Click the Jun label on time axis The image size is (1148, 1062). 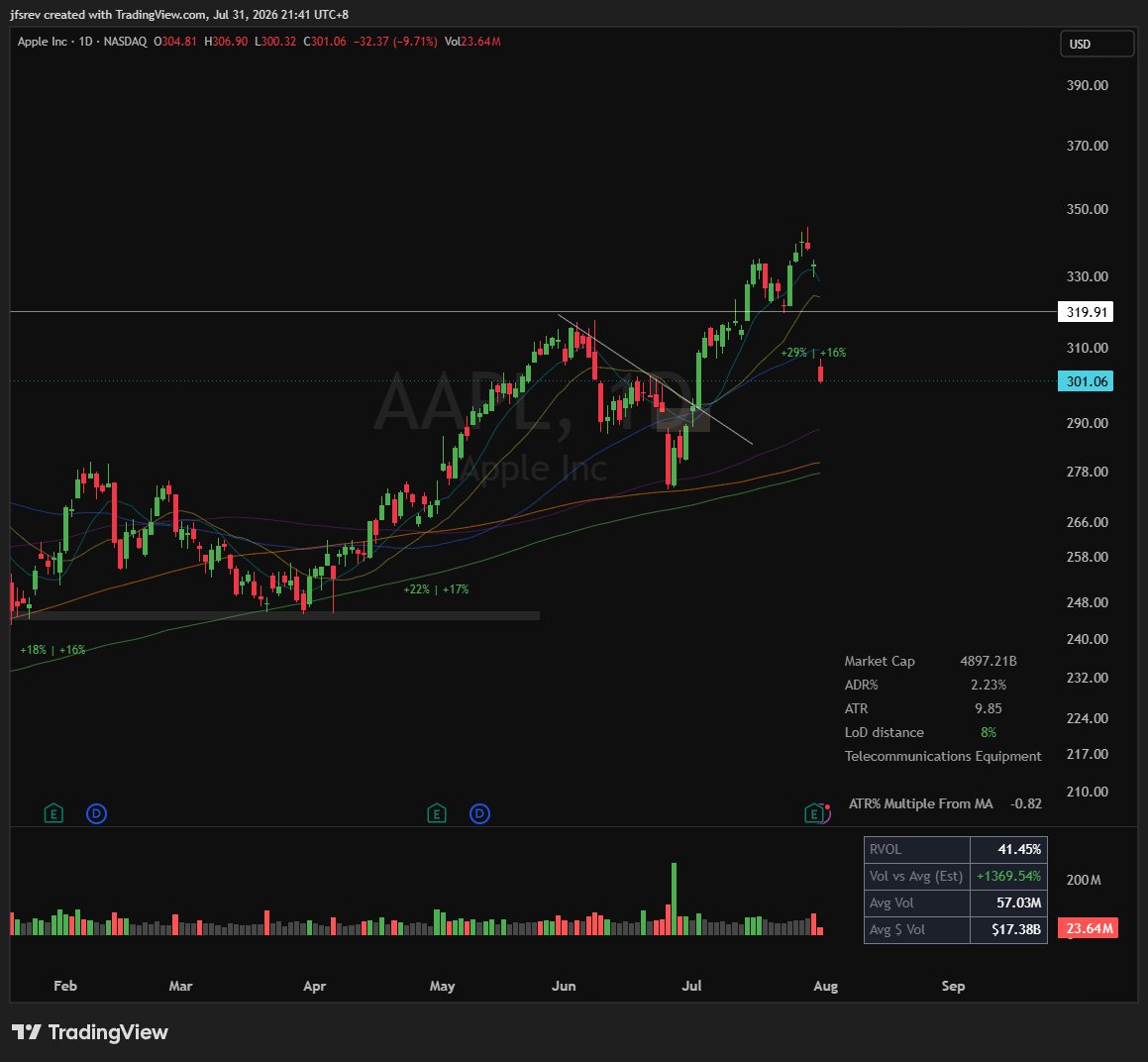tap(564, 986)
